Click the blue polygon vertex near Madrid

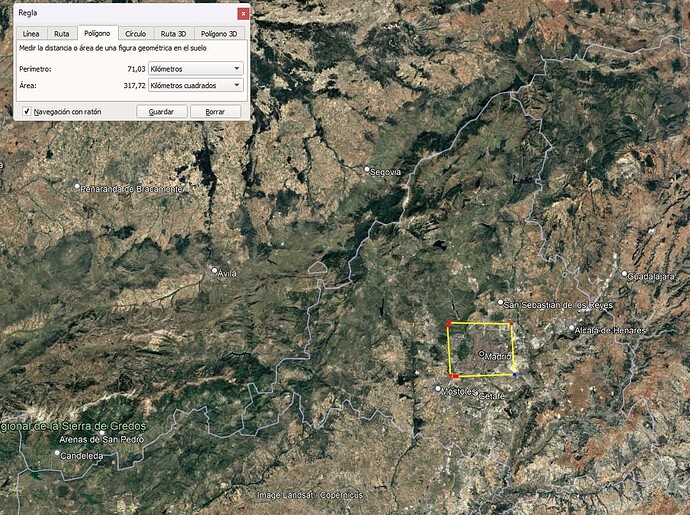point(514,374)
